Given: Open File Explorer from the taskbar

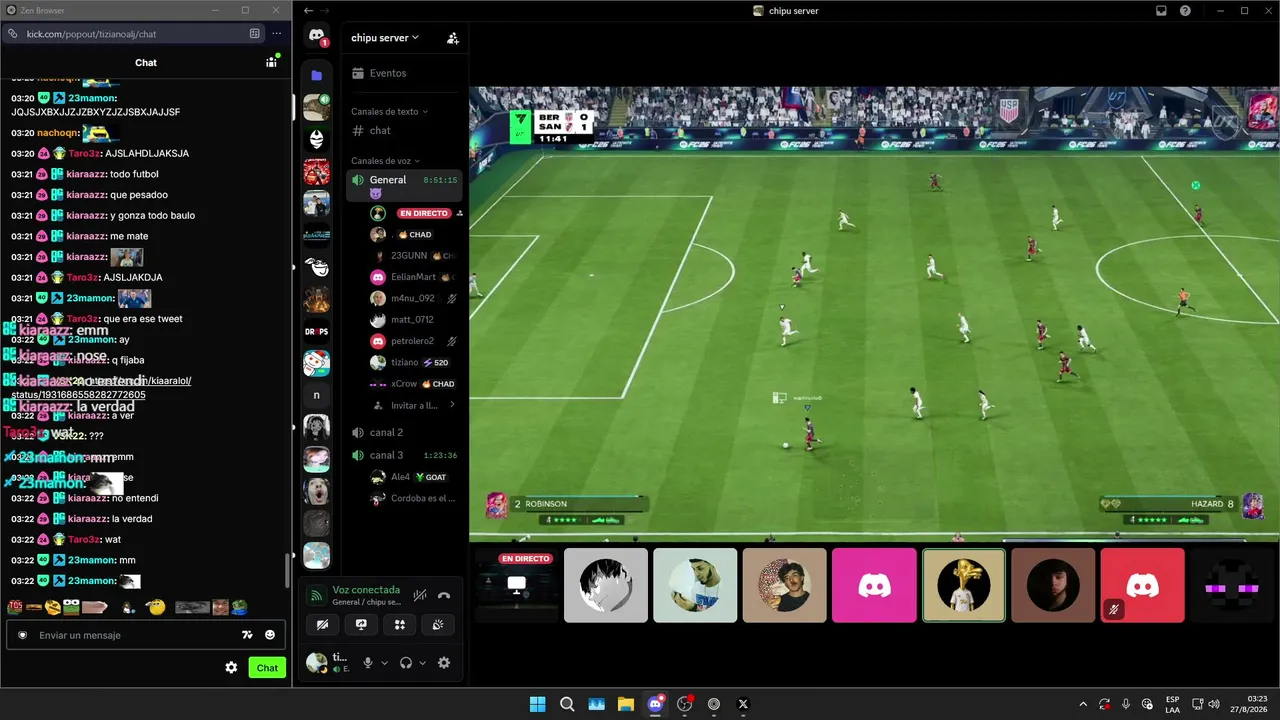Looking at the screenshot, I should (x=626, y=704).
